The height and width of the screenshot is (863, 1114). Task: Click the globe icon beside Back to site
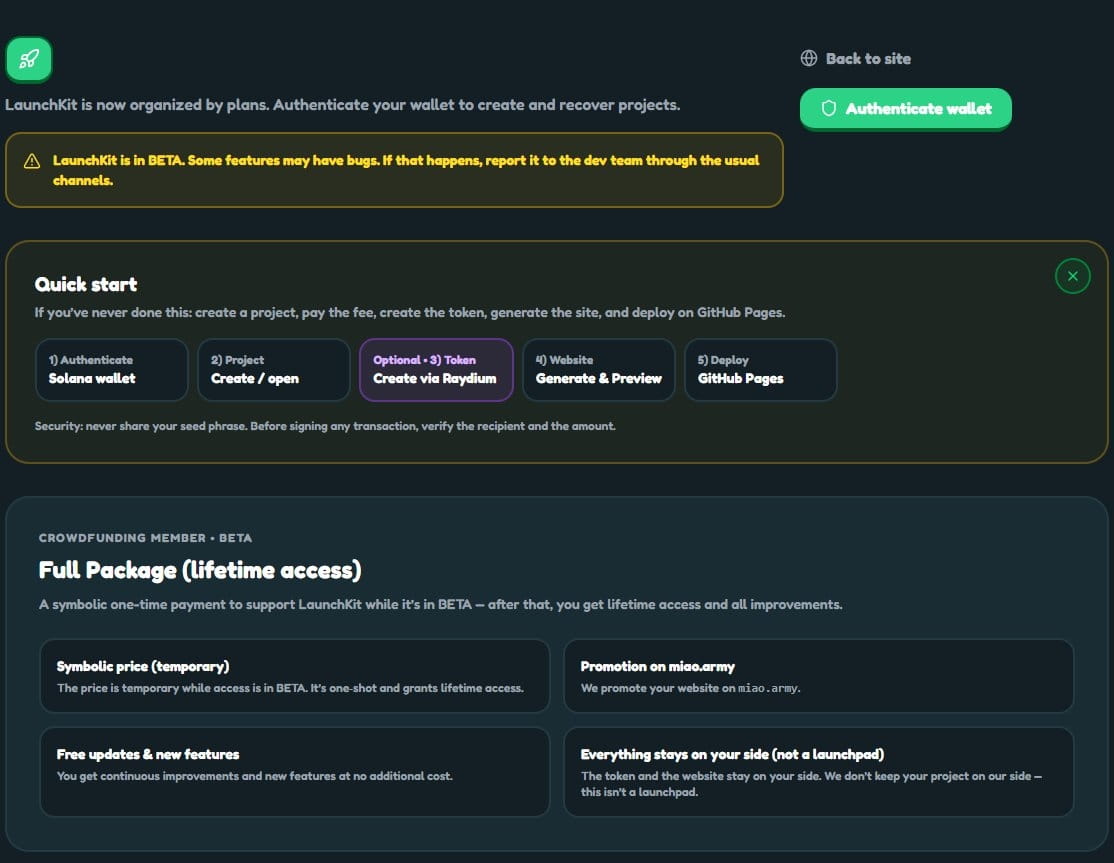[809, 58]
